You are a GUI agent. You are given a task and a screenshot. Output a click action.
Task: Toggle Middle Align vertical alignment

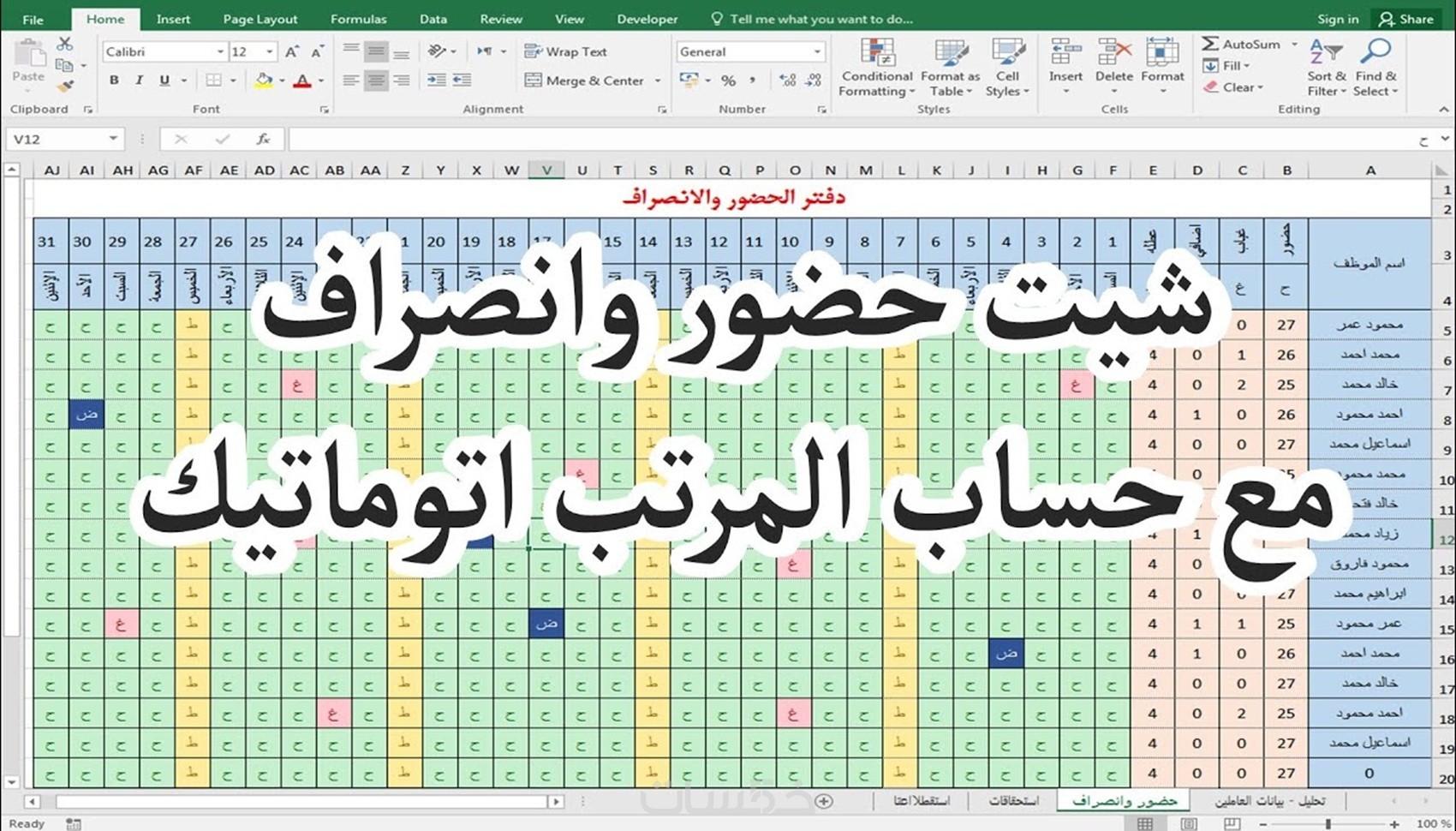pos(376,51)
